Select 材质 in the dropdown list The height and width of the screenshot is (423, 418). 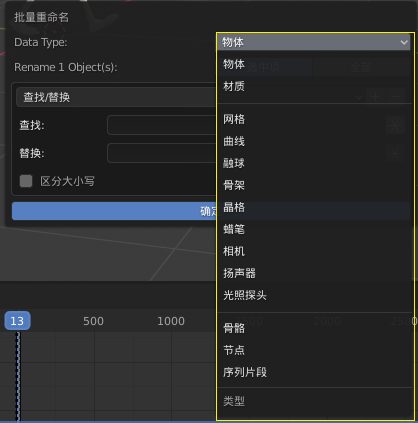click(315, 86)
